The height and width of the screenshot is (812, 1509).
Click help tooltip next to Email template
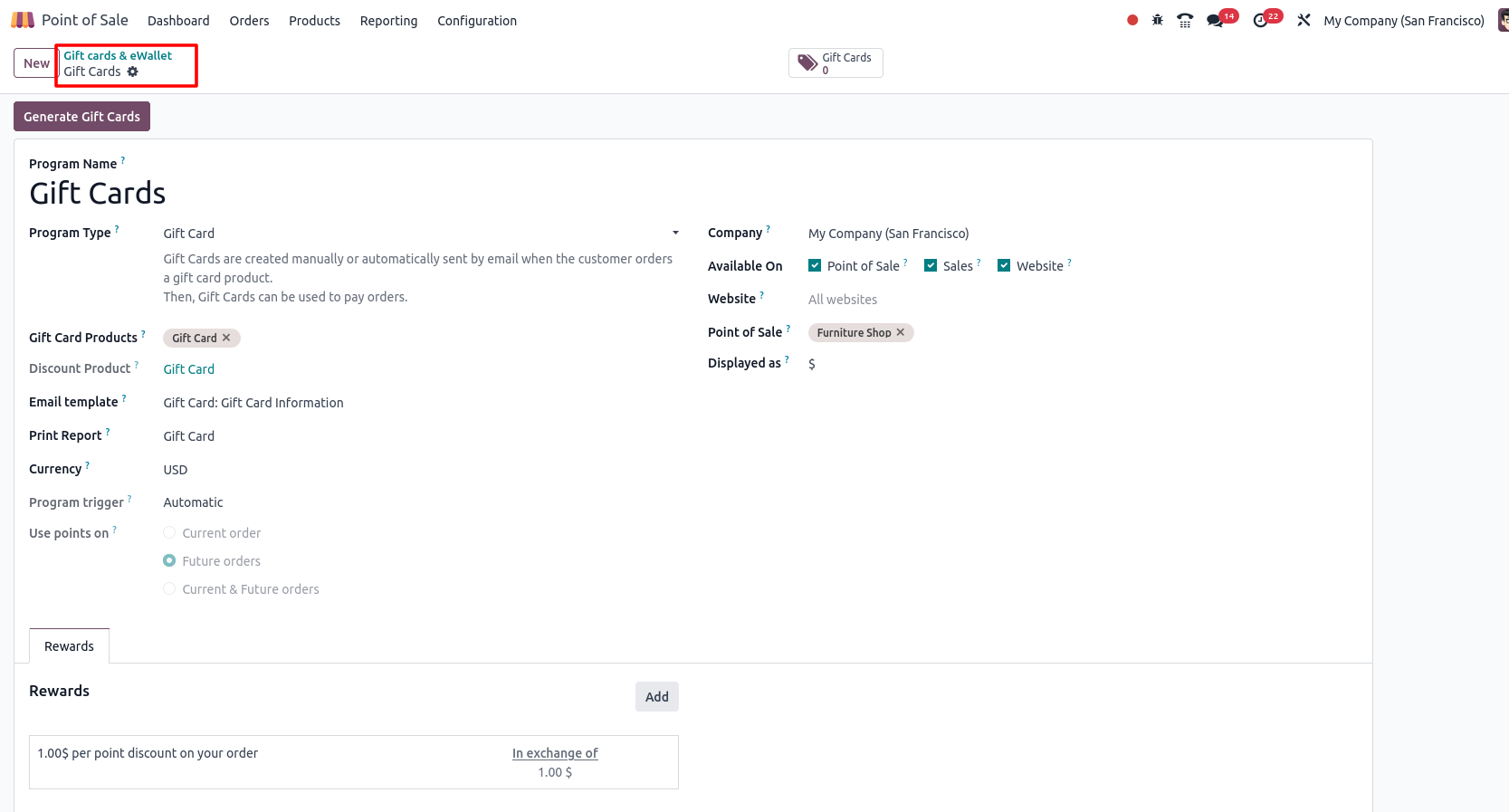[124, 398]
